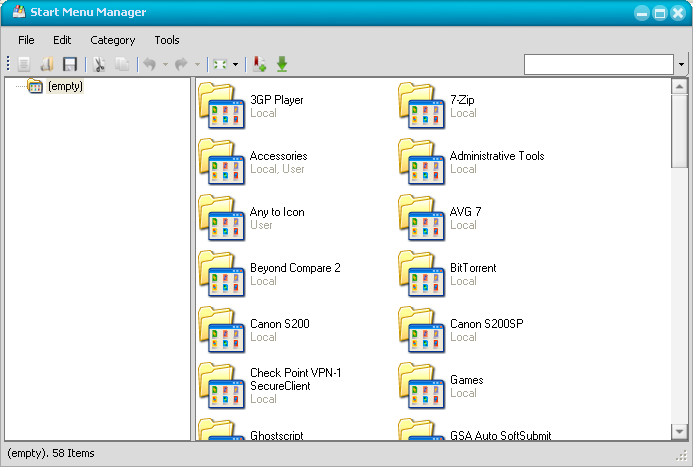The image size is (698, 471).
Task: Click the view mode icon with green arrows
Action: point(220,65)
